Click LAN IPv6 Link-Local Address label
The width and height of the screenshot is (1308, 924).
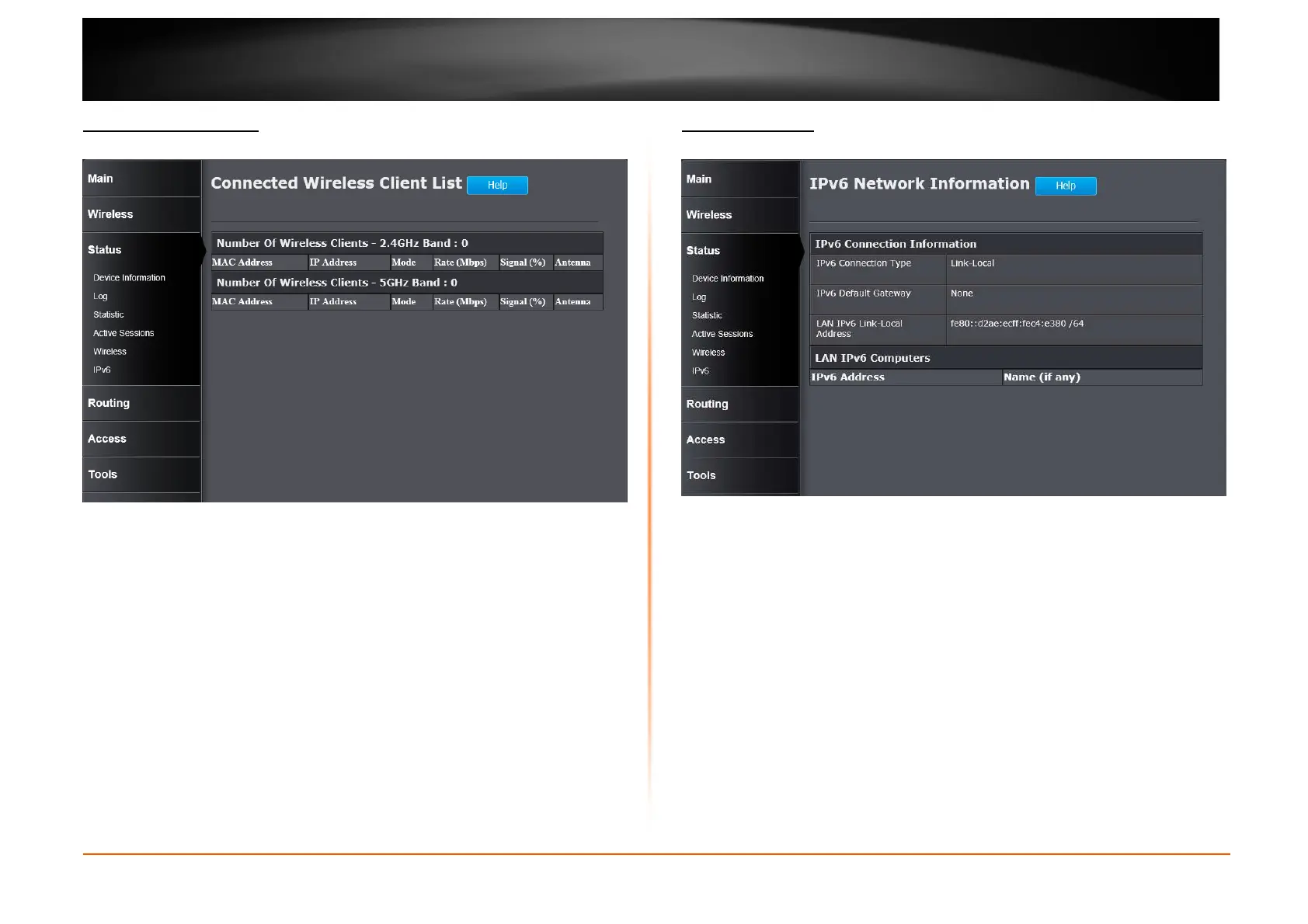point(859,328)
